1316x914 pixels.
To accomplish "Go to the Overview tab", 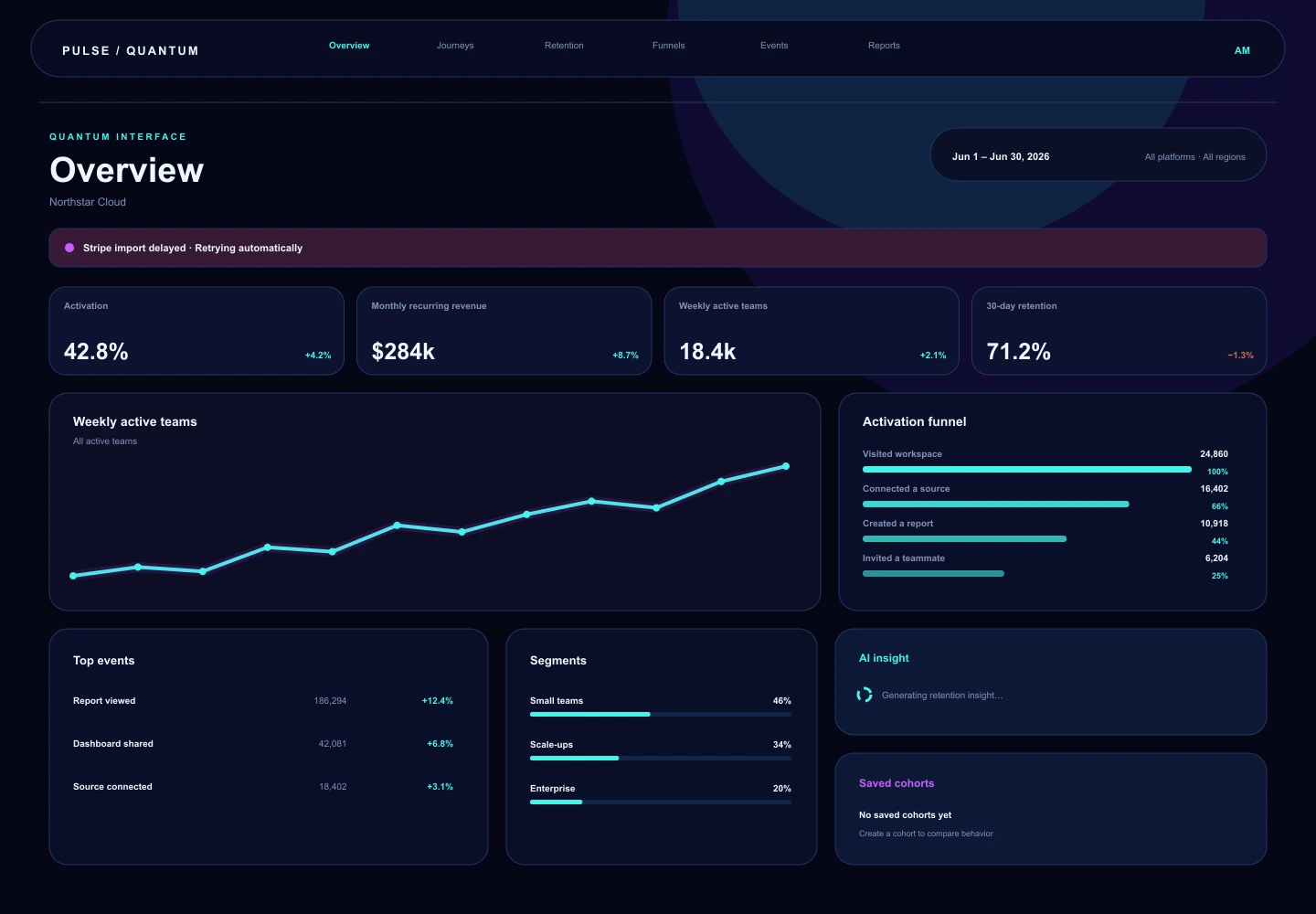I will (349, 46).
